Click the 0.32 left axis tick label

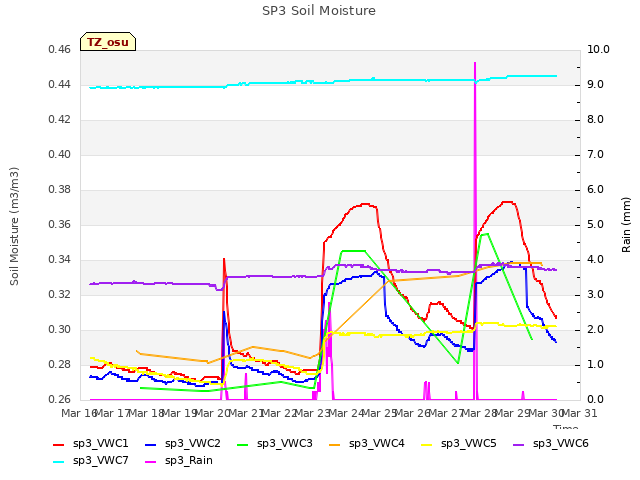[x=60, y=295]
